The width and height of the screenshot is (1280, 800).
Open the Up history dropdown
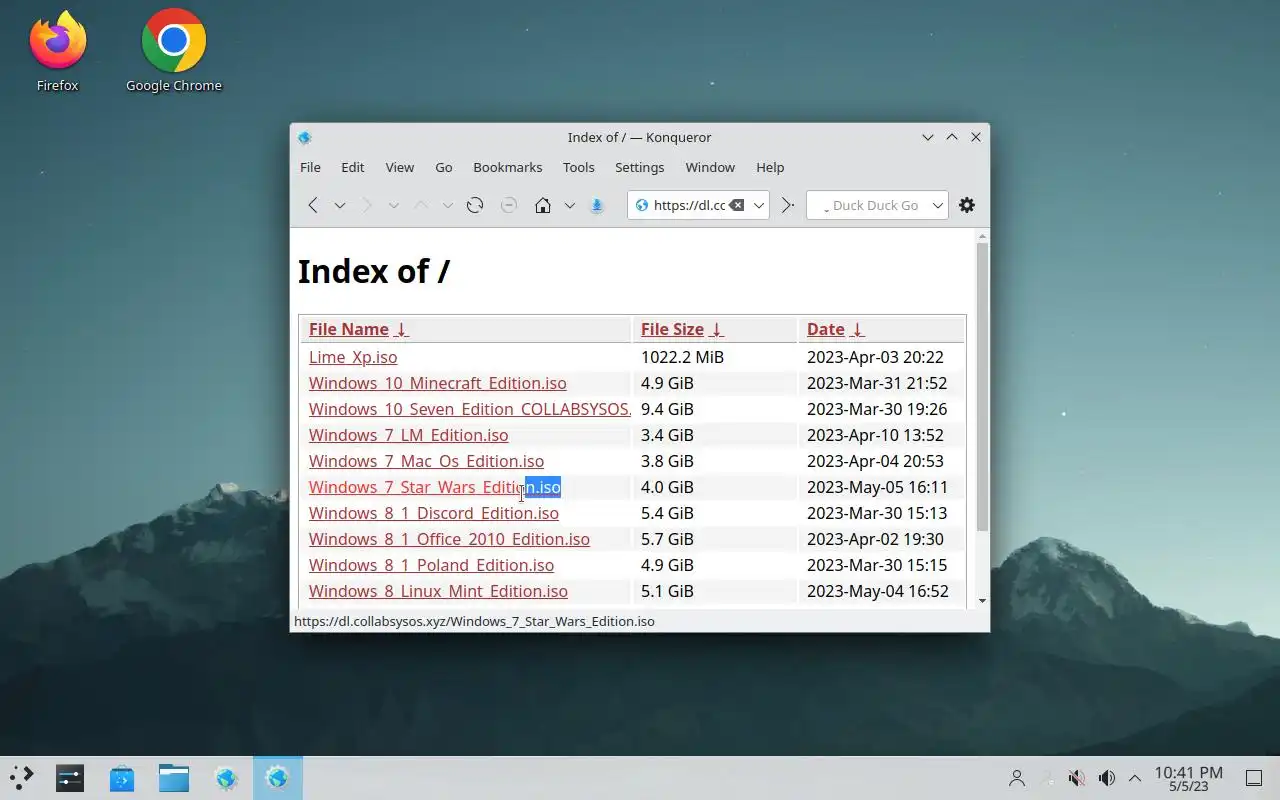click(x=448, y=205)
